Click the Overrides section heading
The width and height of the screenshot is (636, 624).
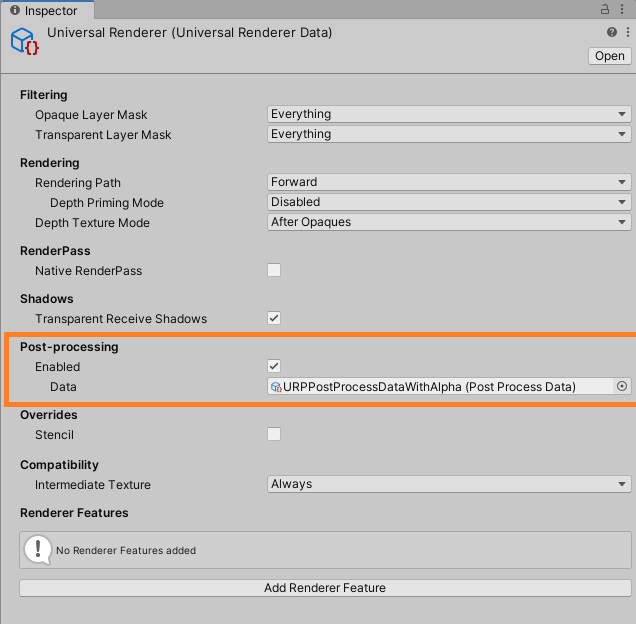pyautogui.click(x=49, y=415)
